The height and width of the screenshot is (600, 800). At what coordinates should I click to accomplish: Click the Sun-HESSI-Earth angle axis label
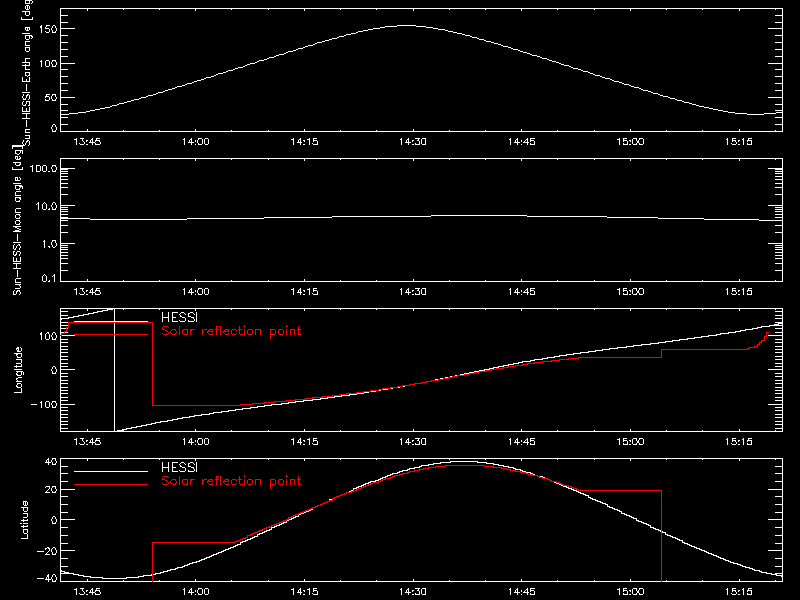[x=28, y=73]
